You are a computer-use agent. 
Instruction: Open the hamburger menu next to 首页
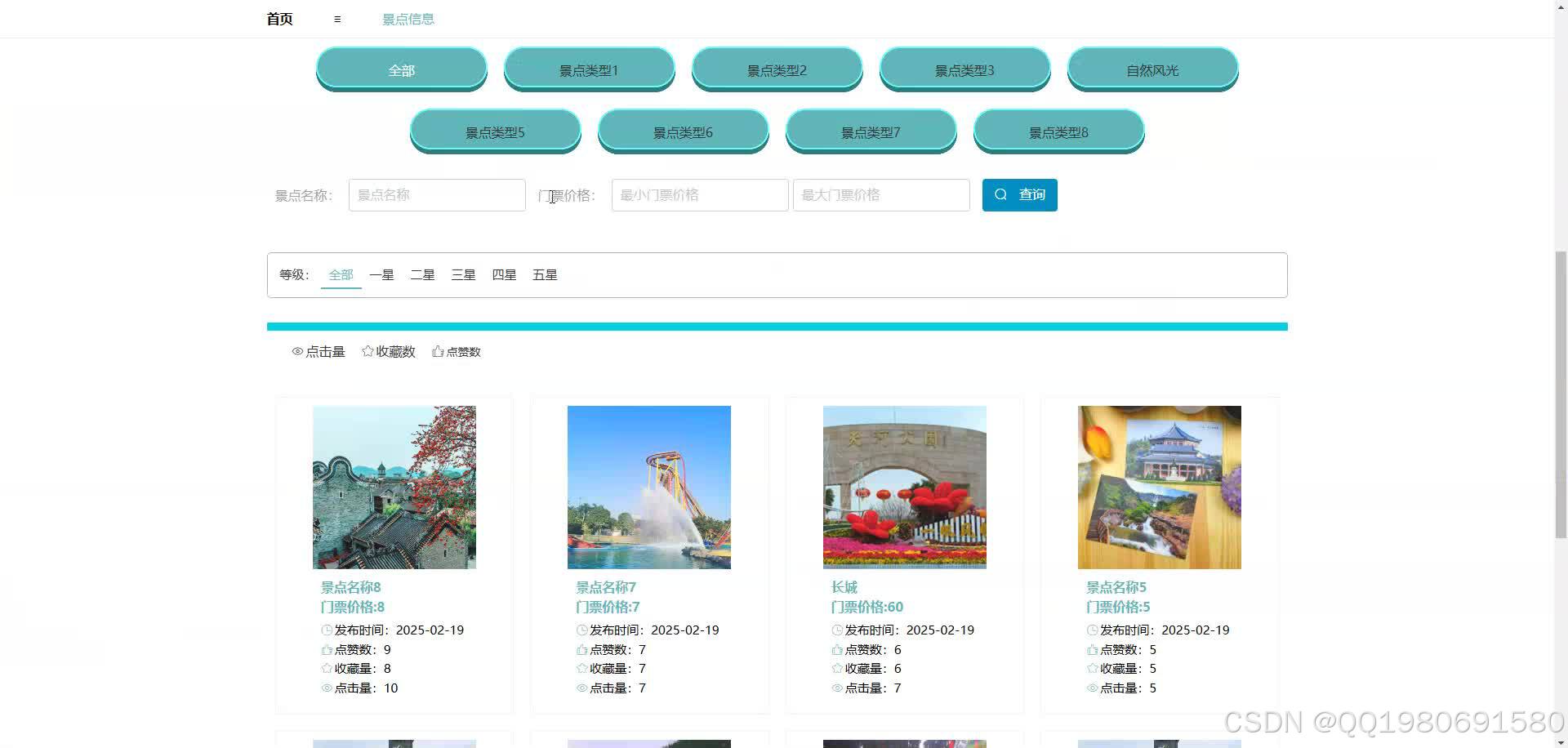click(x=336, y=18)
